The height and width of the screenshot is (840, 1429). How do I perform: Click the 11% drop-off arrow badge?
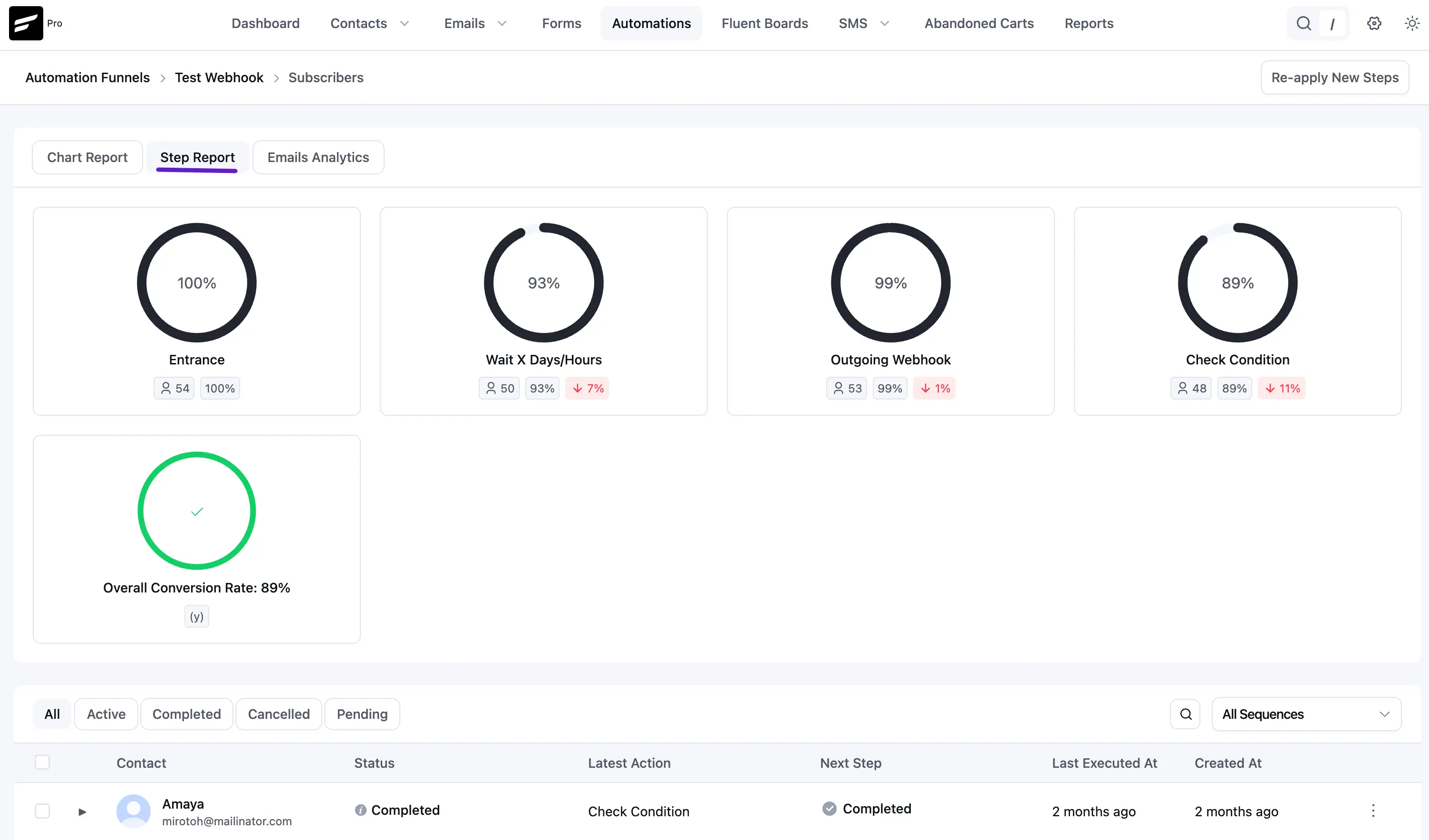coord(1282,388)
